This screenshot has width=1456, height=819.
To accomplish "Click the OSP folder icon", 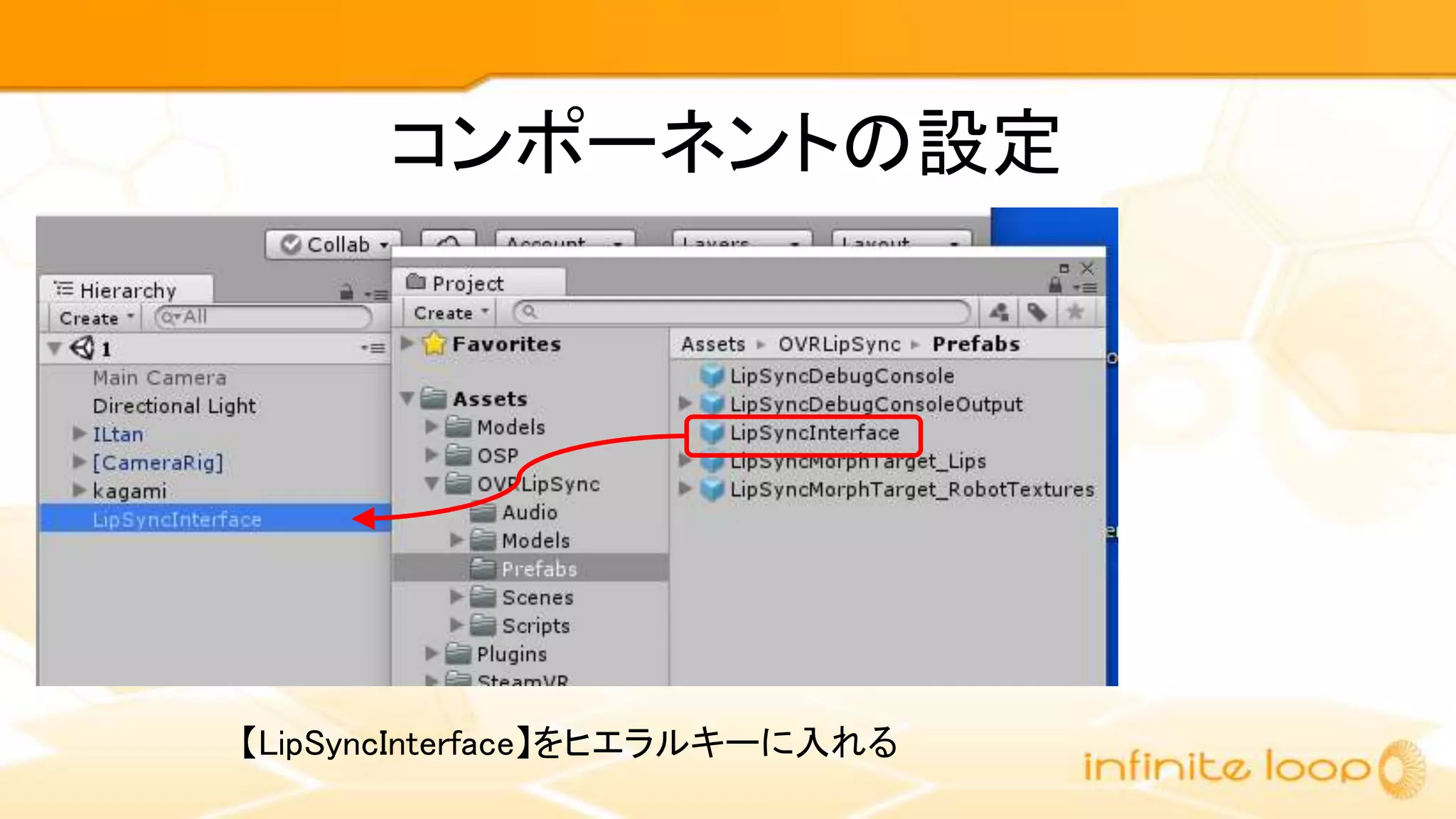I will pyautogui.click(x=458, y=455).
